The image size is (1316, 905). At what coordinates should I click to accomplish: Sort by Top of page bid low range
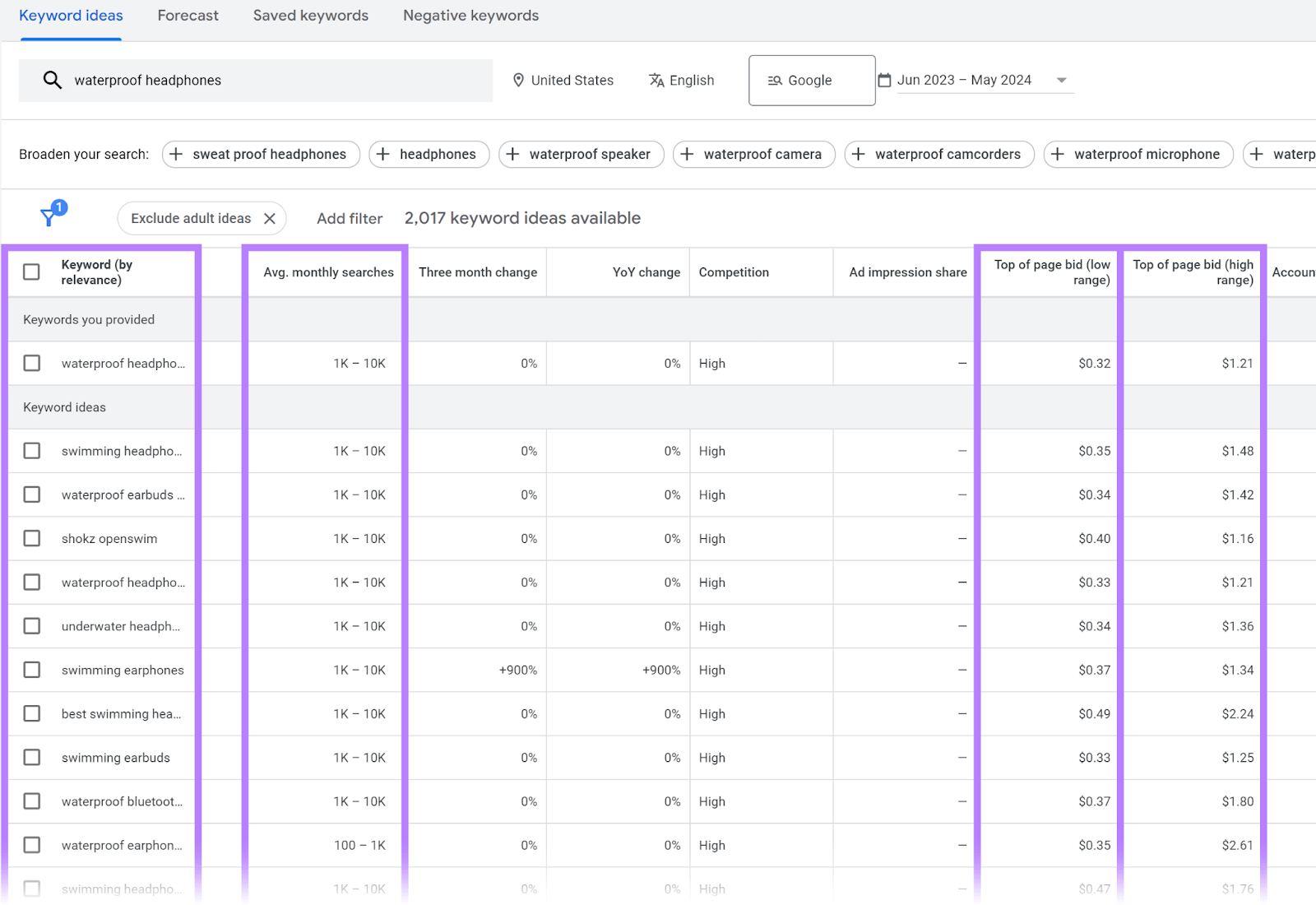[1052, 272]
